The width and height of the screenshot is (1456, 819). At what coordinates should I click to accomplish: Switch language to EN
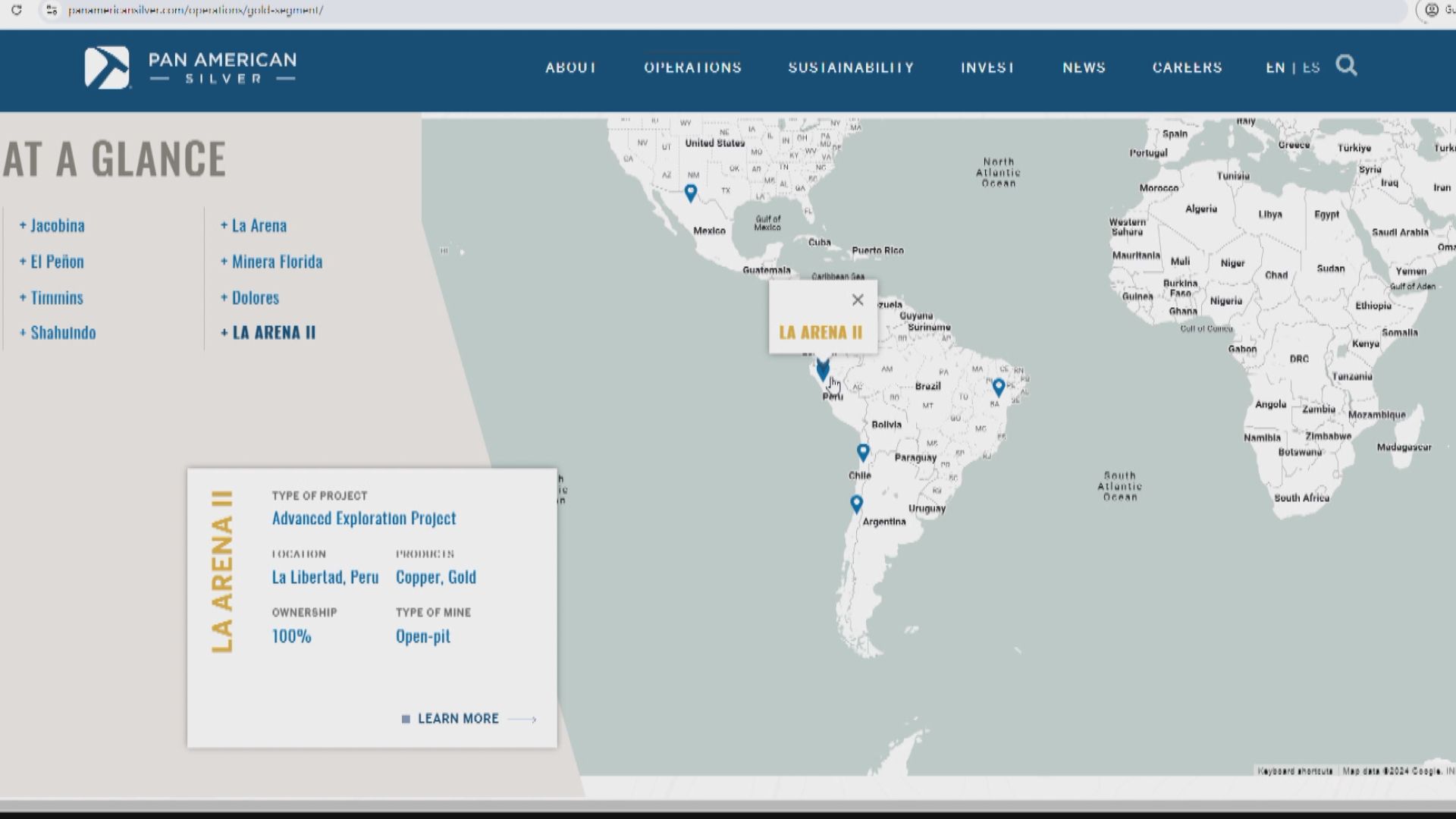pyautogui.click(x=1276, y=67)
